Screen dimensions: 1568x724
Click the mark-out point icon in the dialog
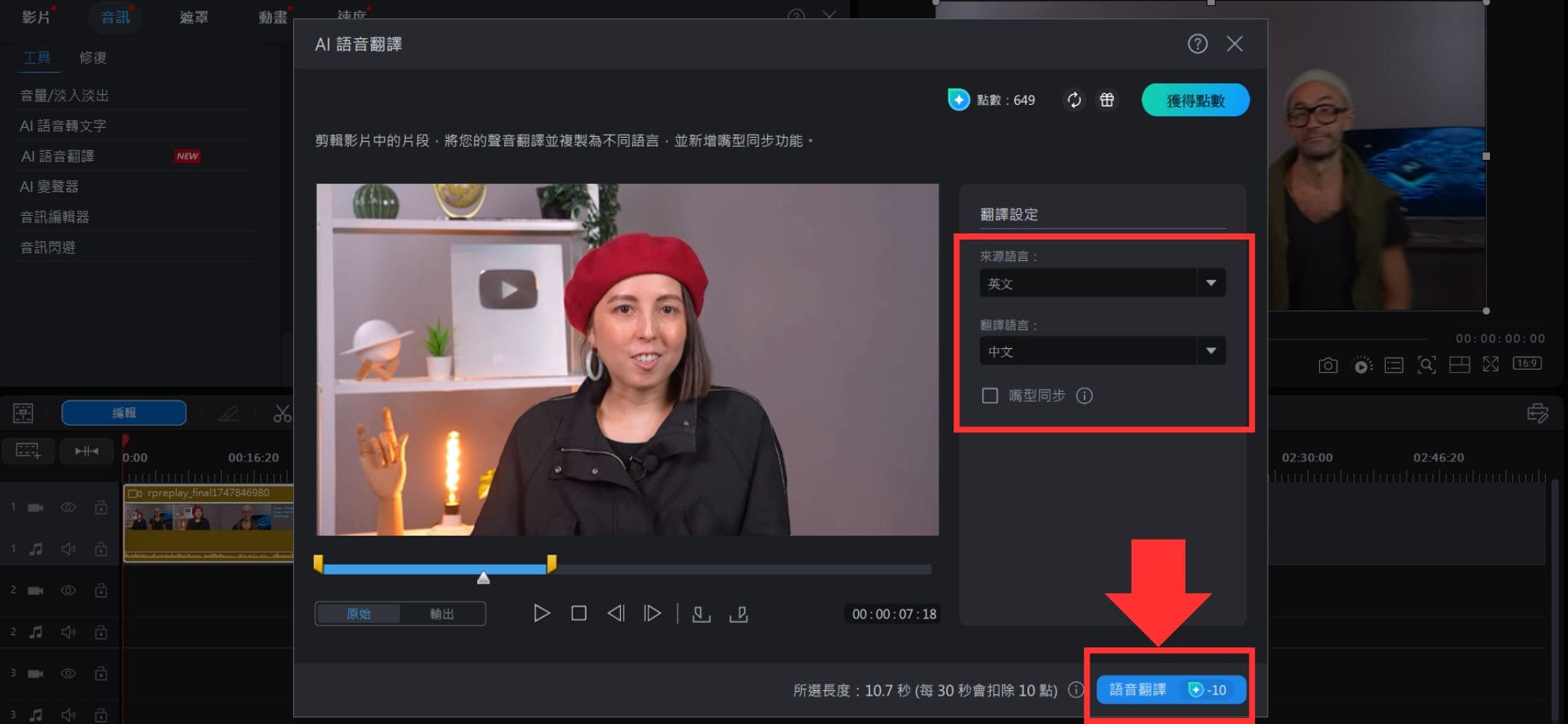point(739,613)
